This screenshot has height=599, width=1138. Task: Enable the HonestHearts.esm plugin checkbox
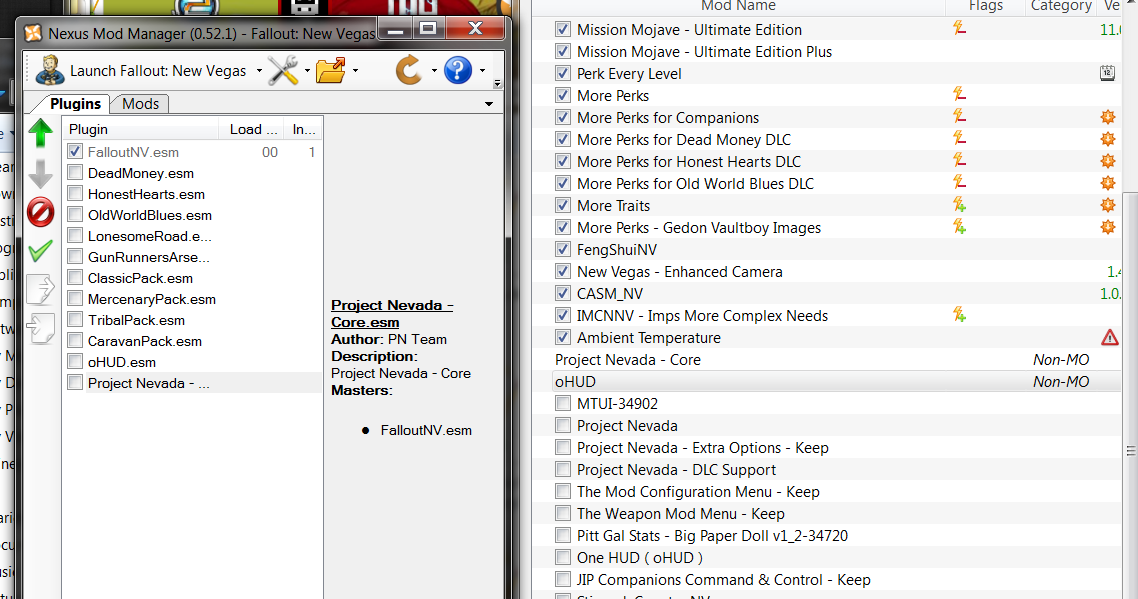click(x=75, y=193)
